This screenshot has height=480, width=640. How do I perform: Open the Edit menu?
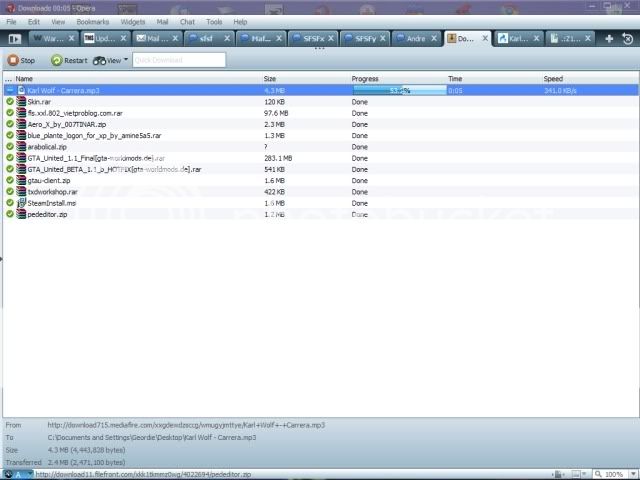34,22
